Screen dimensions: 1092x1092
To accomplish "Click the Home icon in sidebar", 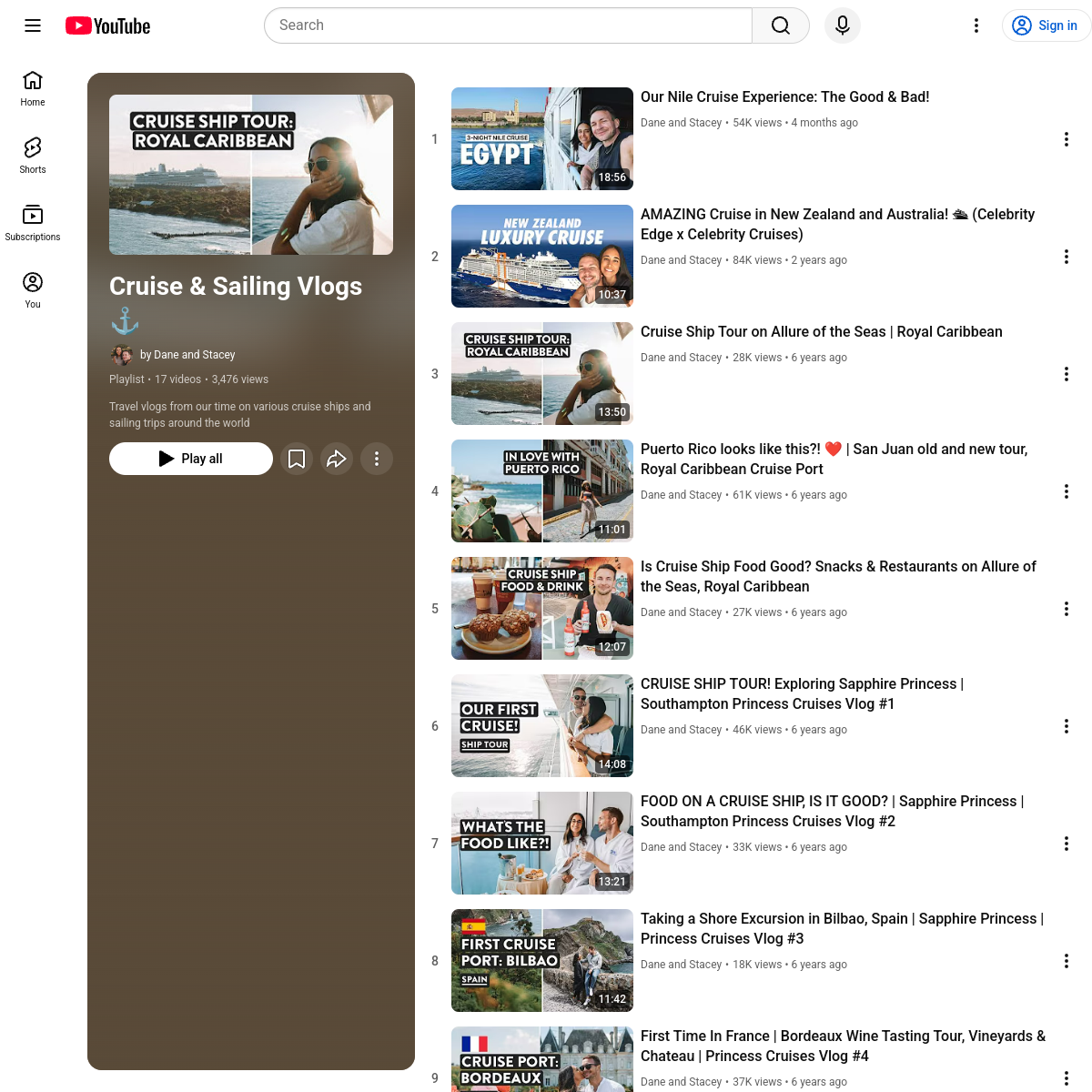I will [x=33, y=87].
